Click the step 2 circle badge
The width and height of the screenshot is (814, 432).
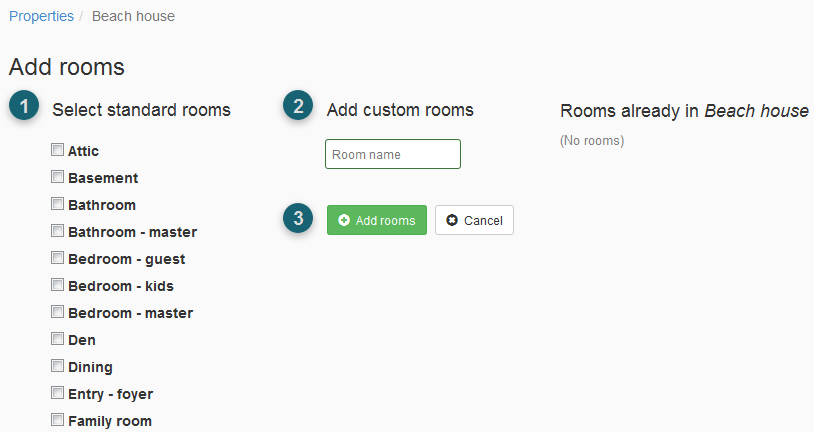click(x=298, y=106)
